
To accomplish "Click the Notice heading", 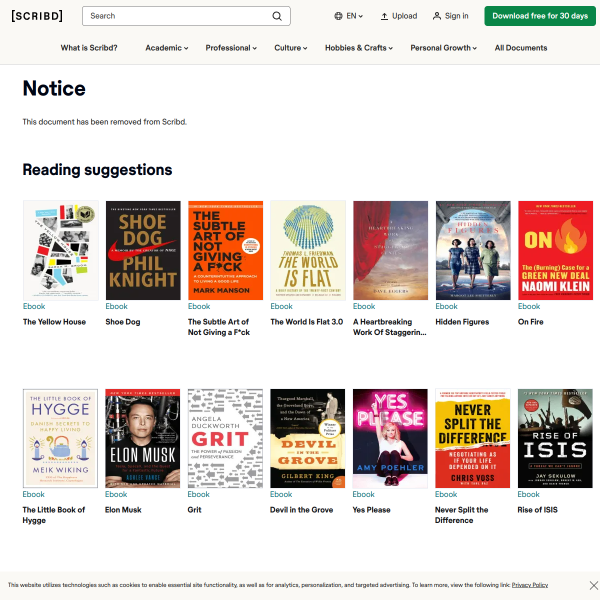I will pyautogui.click(x=54, y=88).
